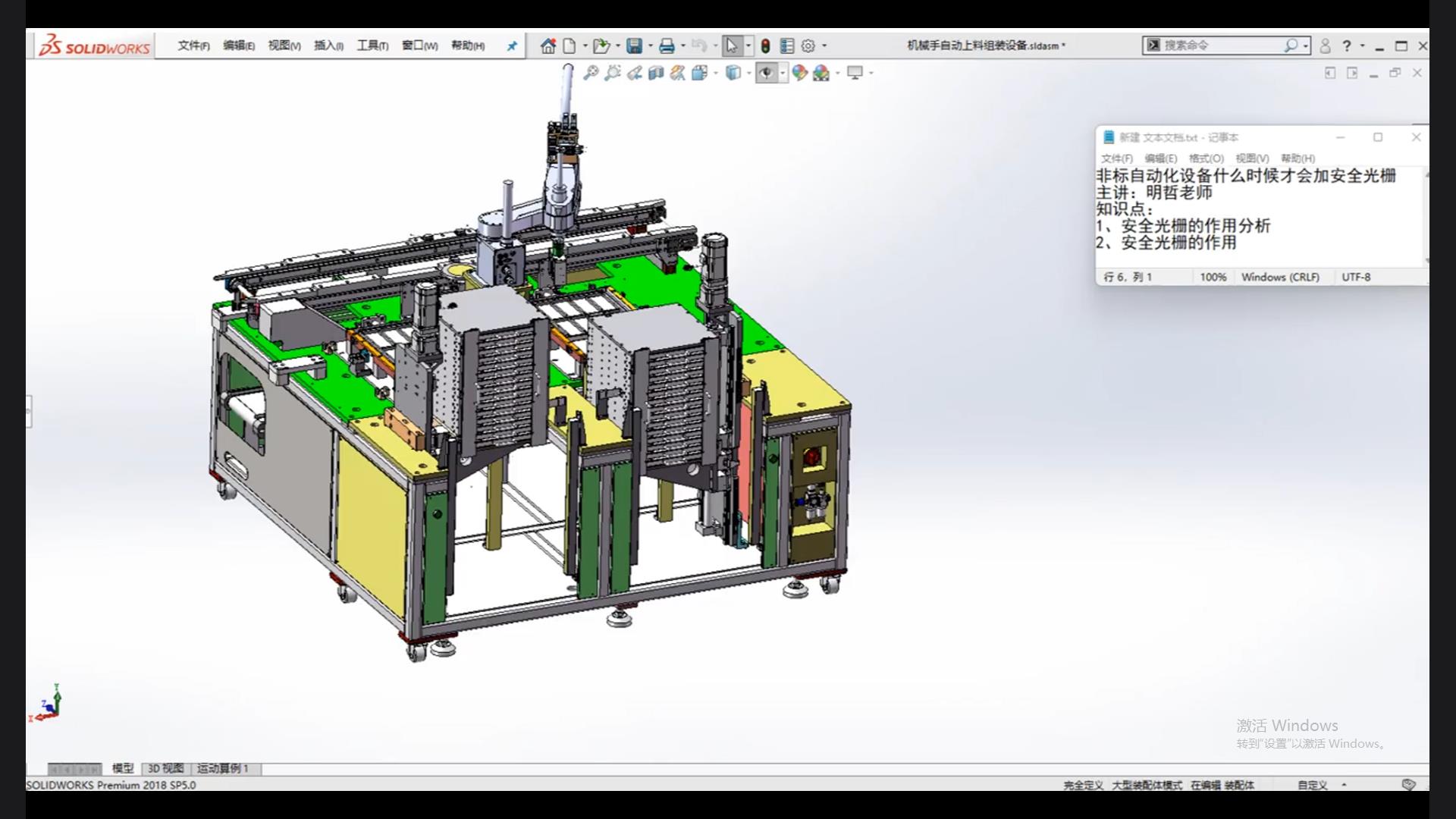
Task: Rebuild the model with the traffic light icon
Action: pyautogui.click(x=765, y=45)
